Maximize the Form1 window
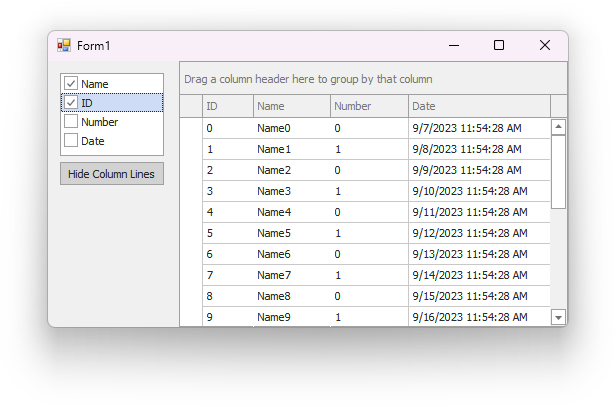The image size is (616, 407). click(x=499, y=46)
